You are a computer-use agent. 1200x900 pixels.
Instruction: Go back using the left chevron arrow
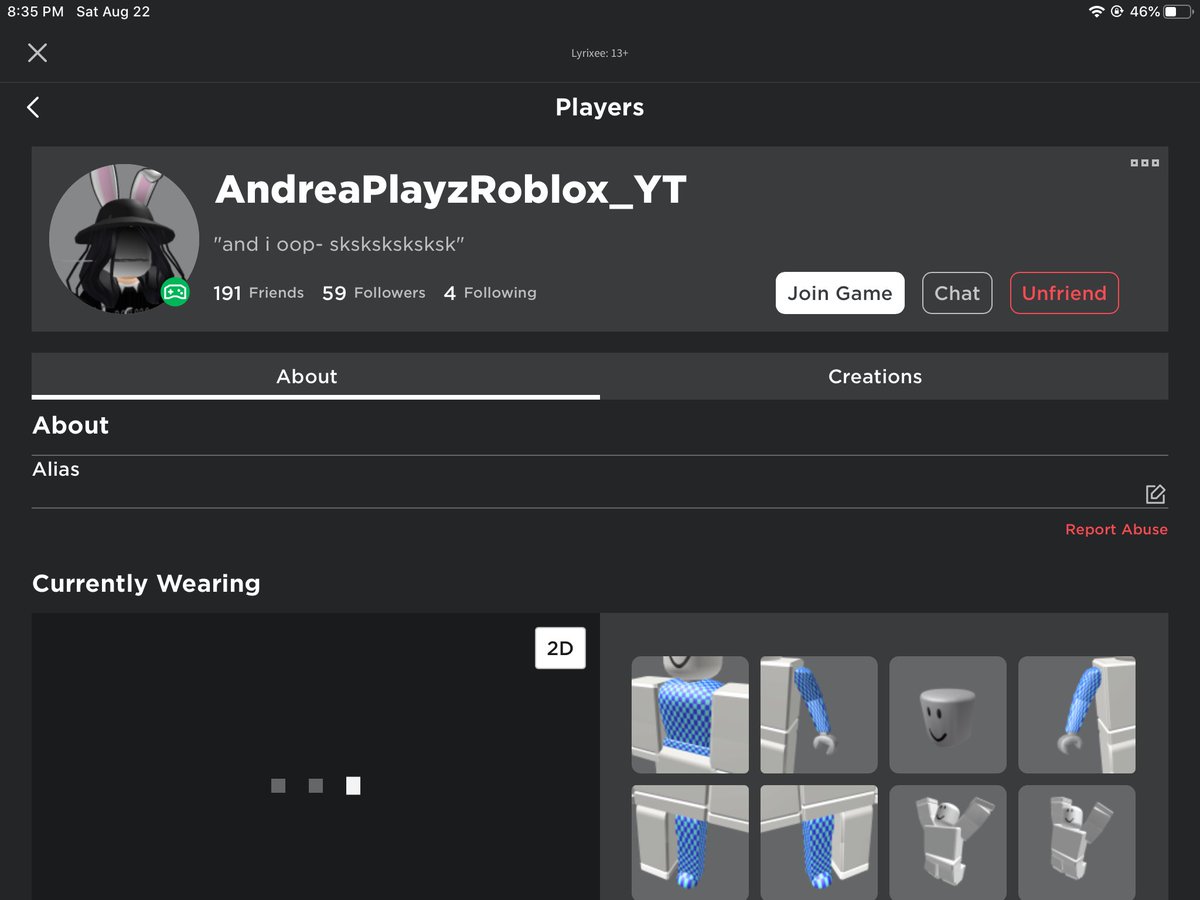pos(33,107)
